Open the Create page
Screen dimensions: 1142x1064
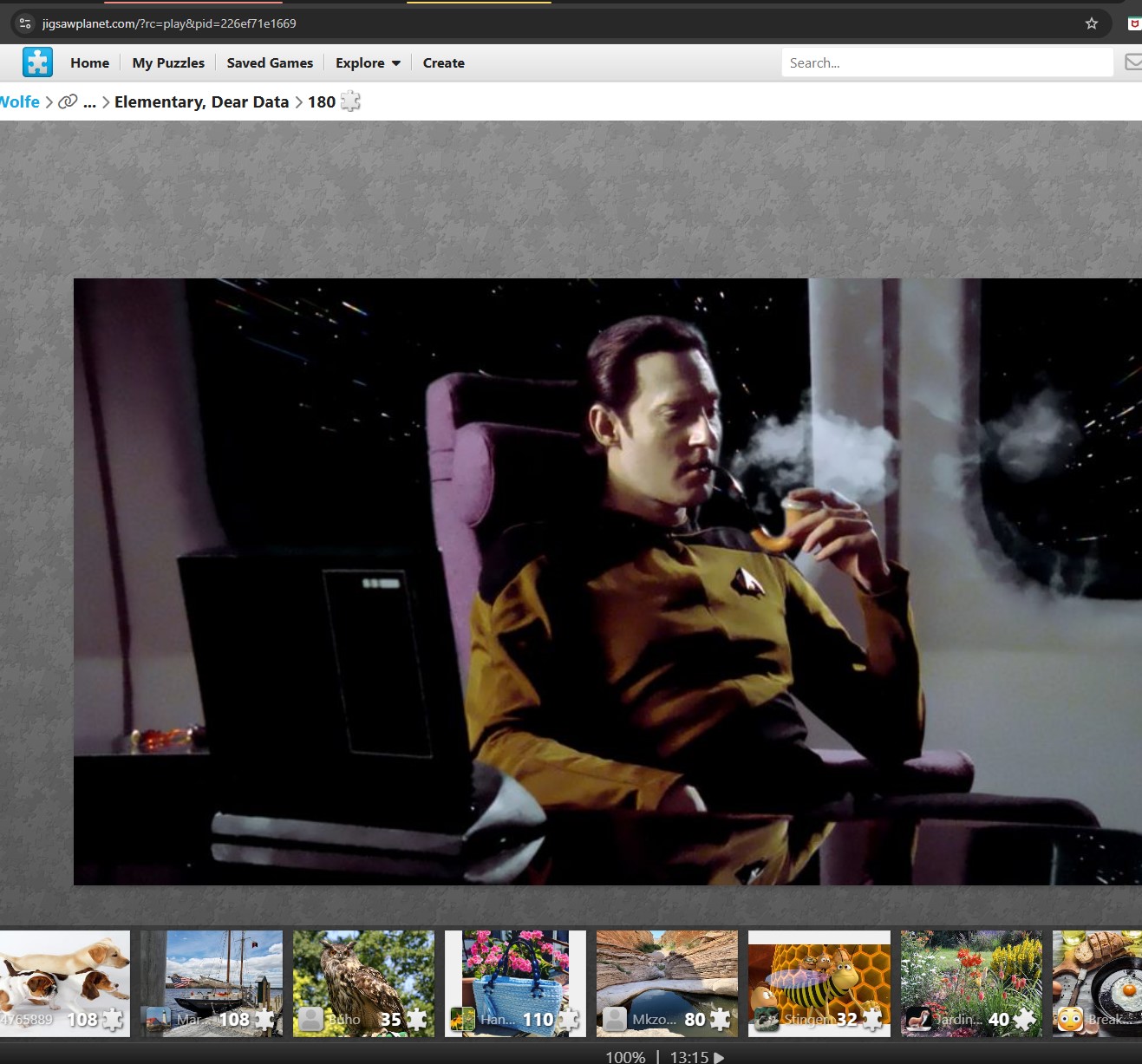click(444, 62)
